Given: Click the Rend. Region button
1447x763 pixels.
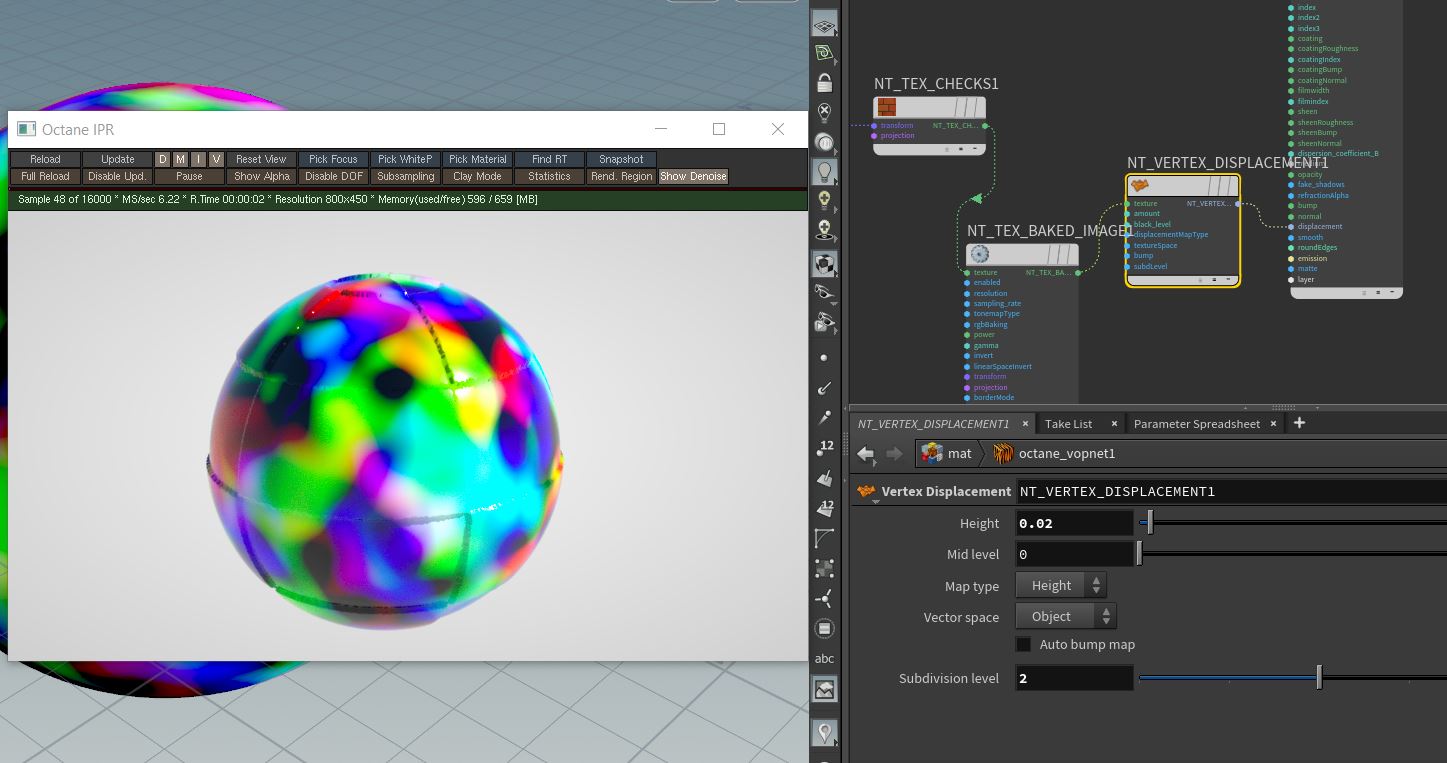Looking at the screenshot, I should tap(621, 176).
